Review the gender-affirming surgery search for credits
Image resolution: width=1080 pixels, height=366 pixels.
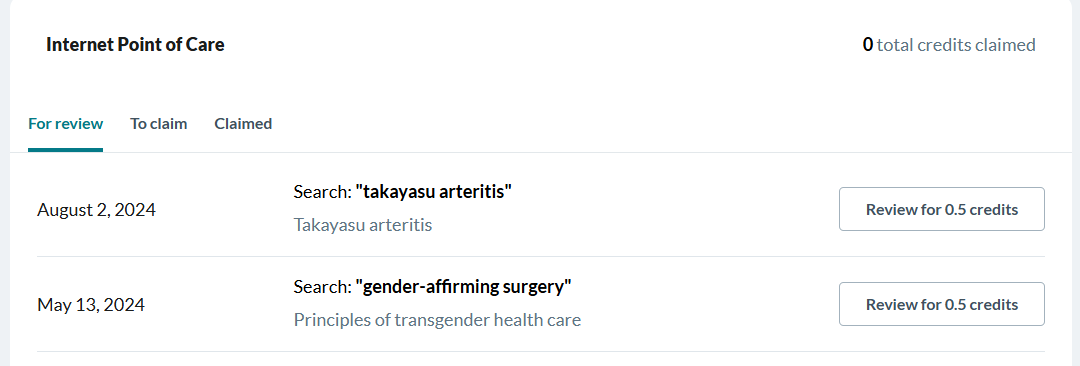click(942, 304)
